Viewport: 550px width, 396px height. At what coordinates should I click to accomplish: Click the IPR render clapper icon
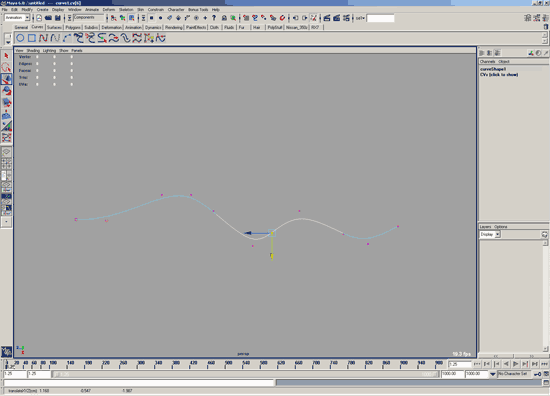pos(337,18)
